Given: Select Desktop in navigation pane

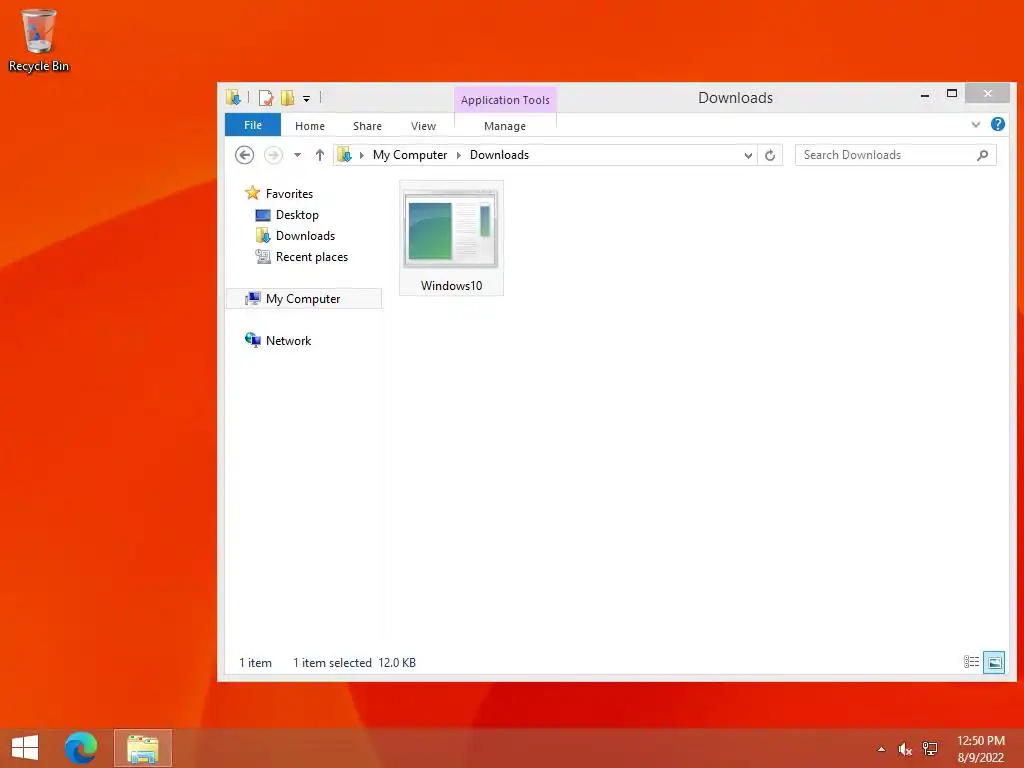Looking at the screenshot, I should click(x=297, y=215).
